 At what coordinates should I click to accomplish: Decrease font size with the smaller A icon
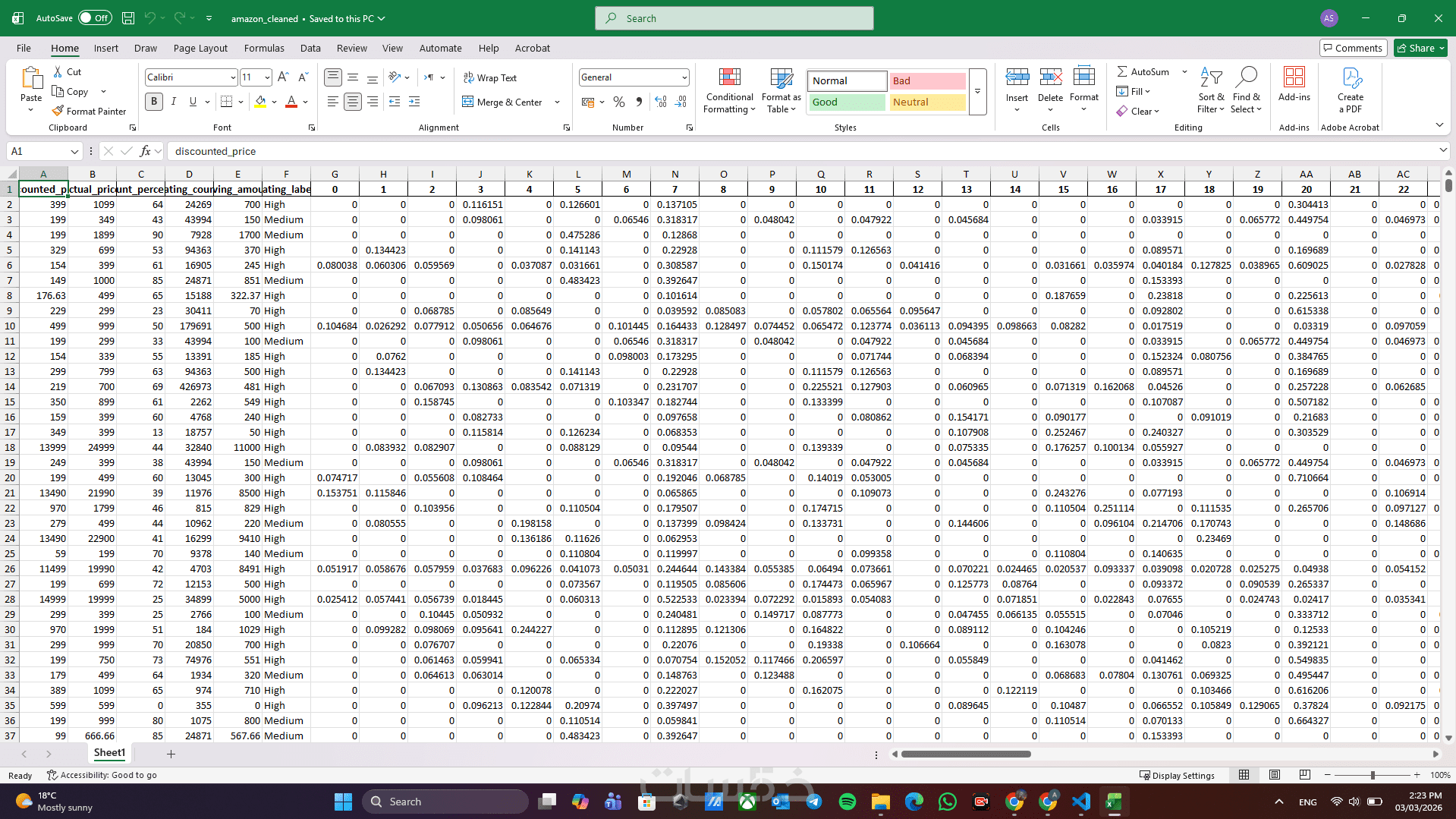pyautogui.click(x=303, y=77)
